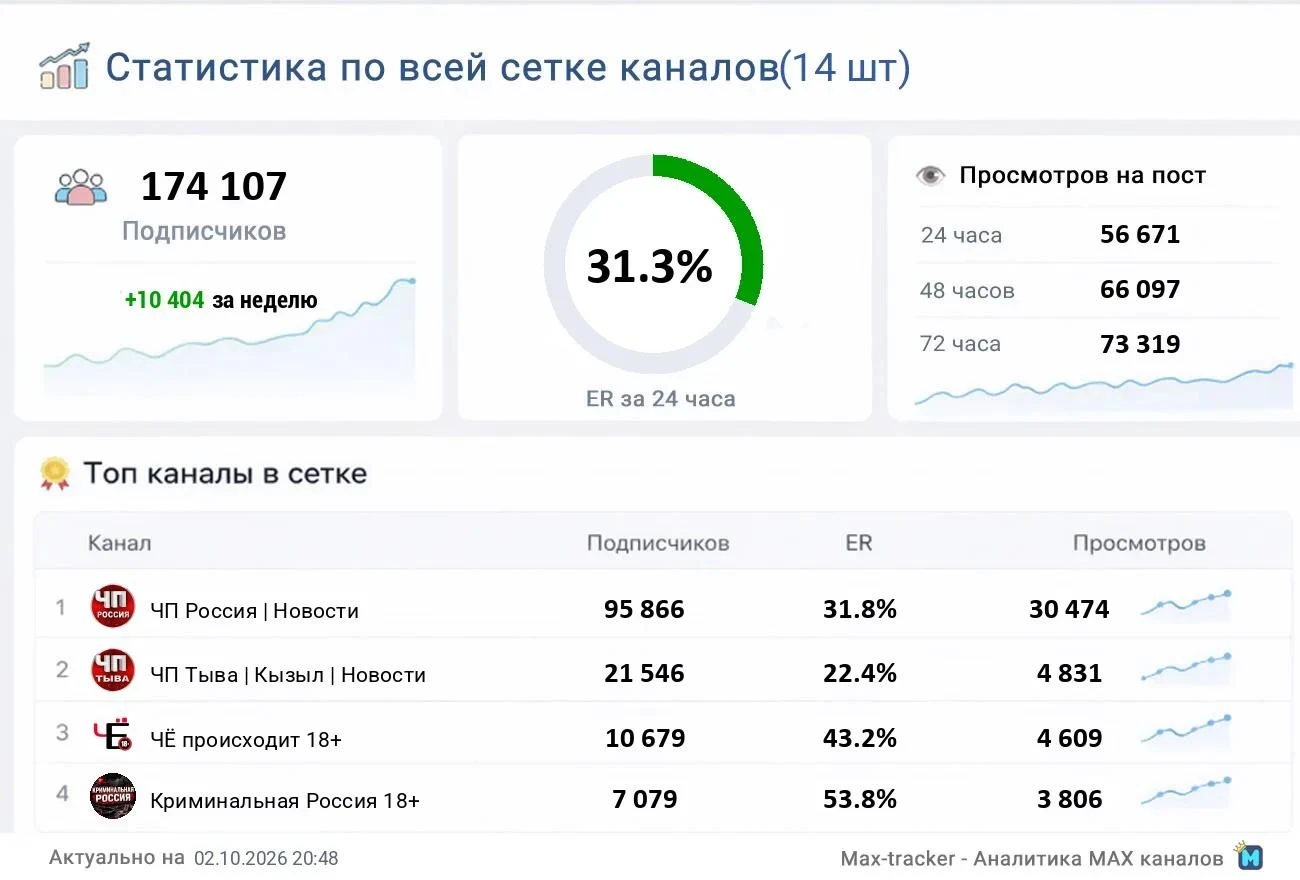The width and height of the screenshot is (1300, 880).
Task: Click the Max-tracker - Аналитика MAX каналов text
Action: (1032, 859)
